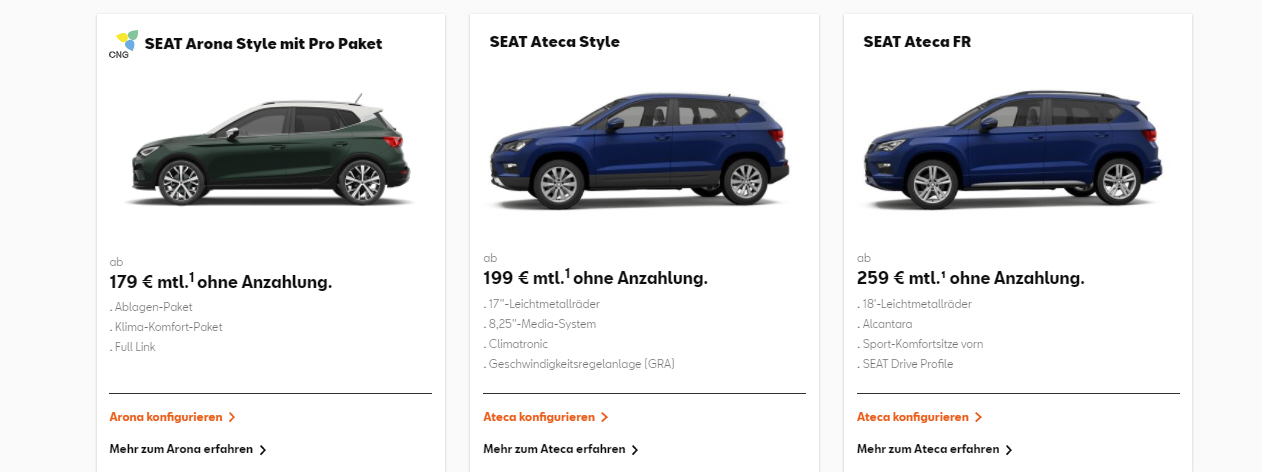
Task: Open the Arona konfigurieren link
Action: 165,417
